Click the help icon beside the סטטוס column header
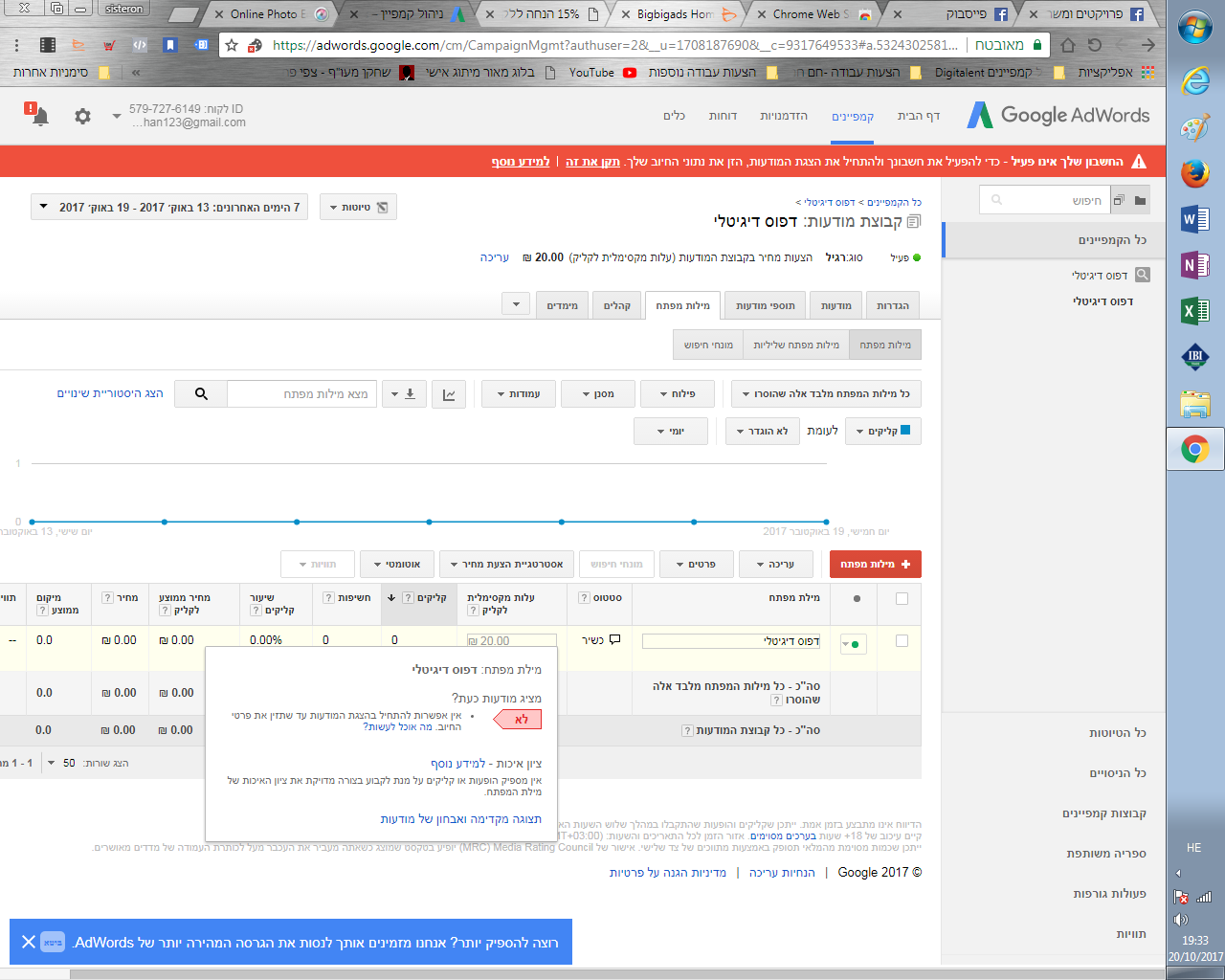 coord(584,597)
